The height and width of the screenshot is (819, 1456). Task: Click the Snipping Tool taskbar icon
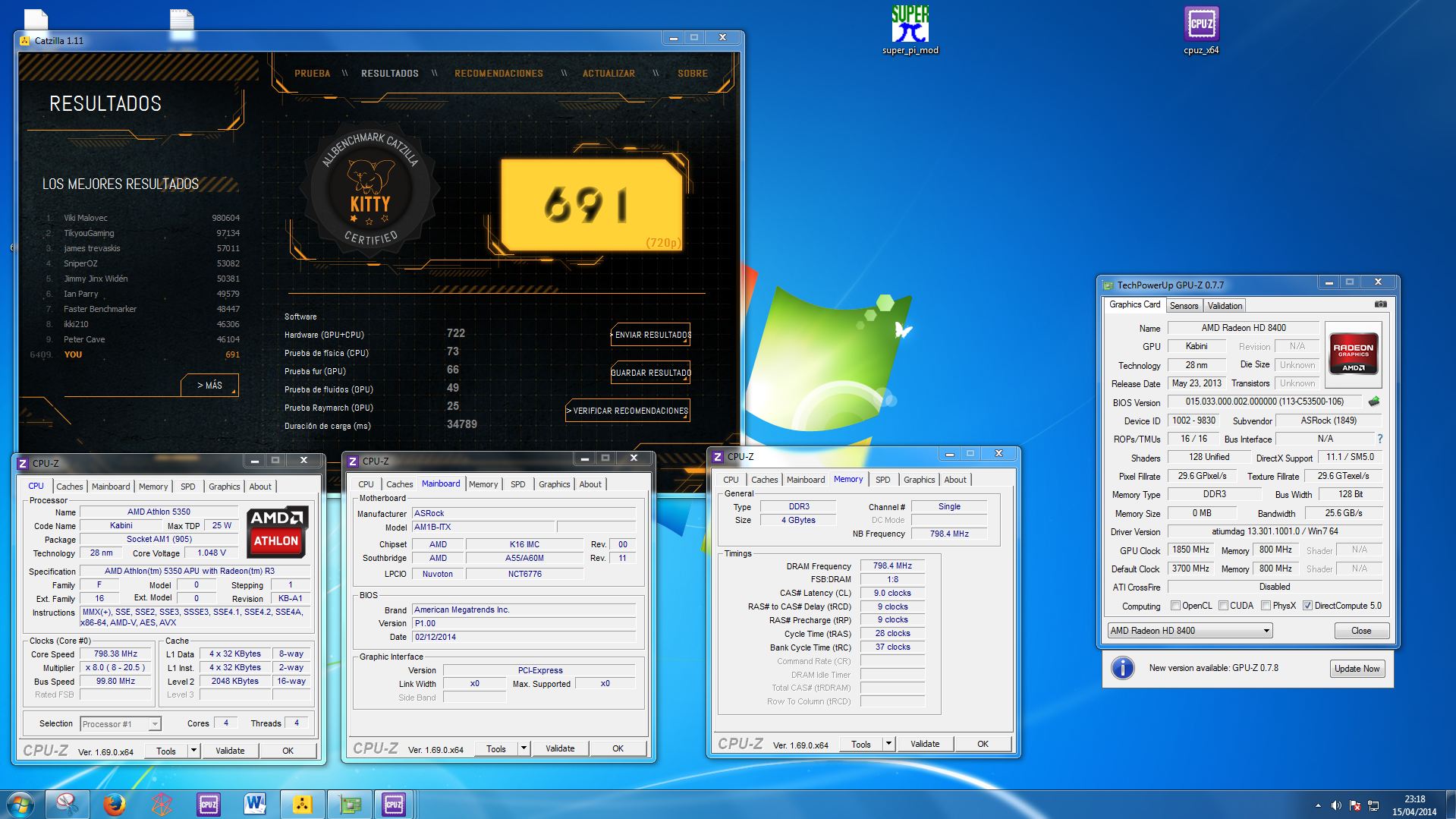coord(68,804)
